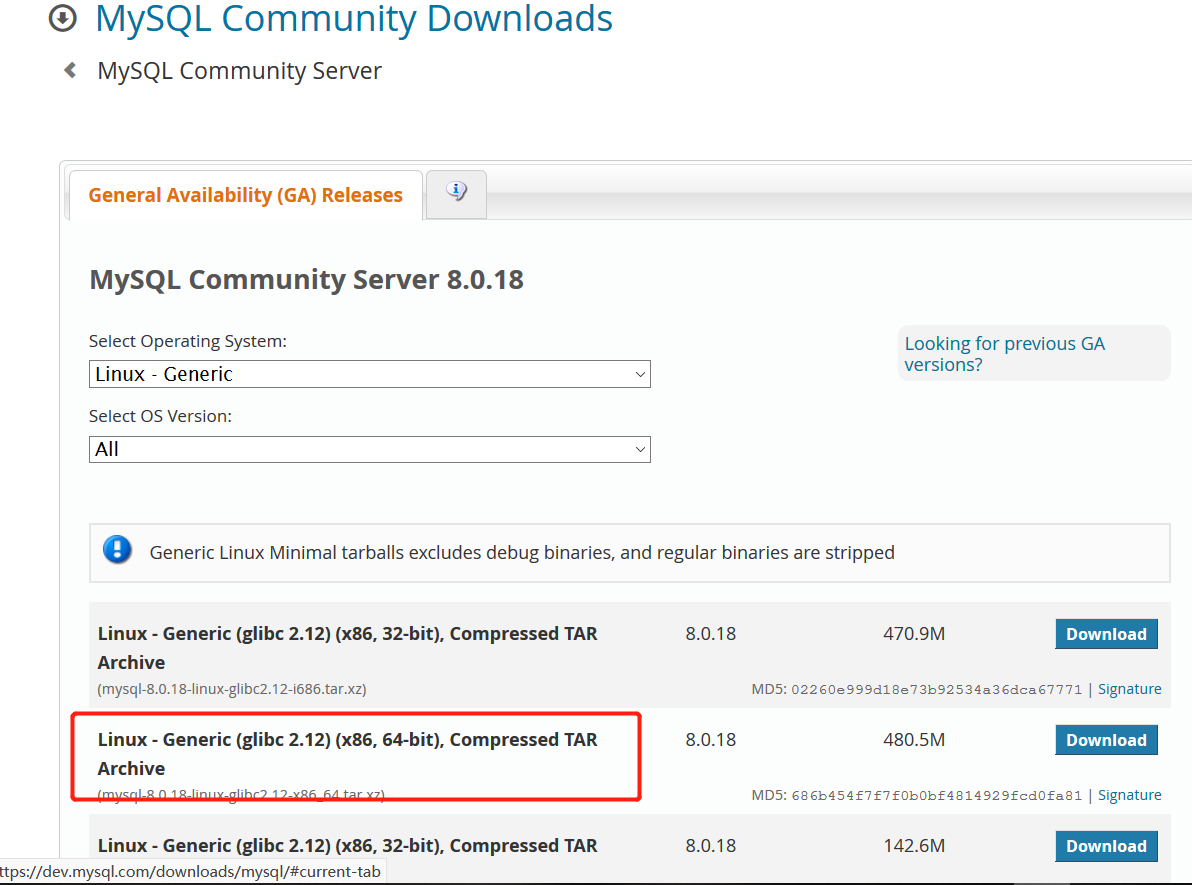The width and height of the screenshot is (1192, 885).
Task: Click the Select OS Version label
Action: coord(160,417)
